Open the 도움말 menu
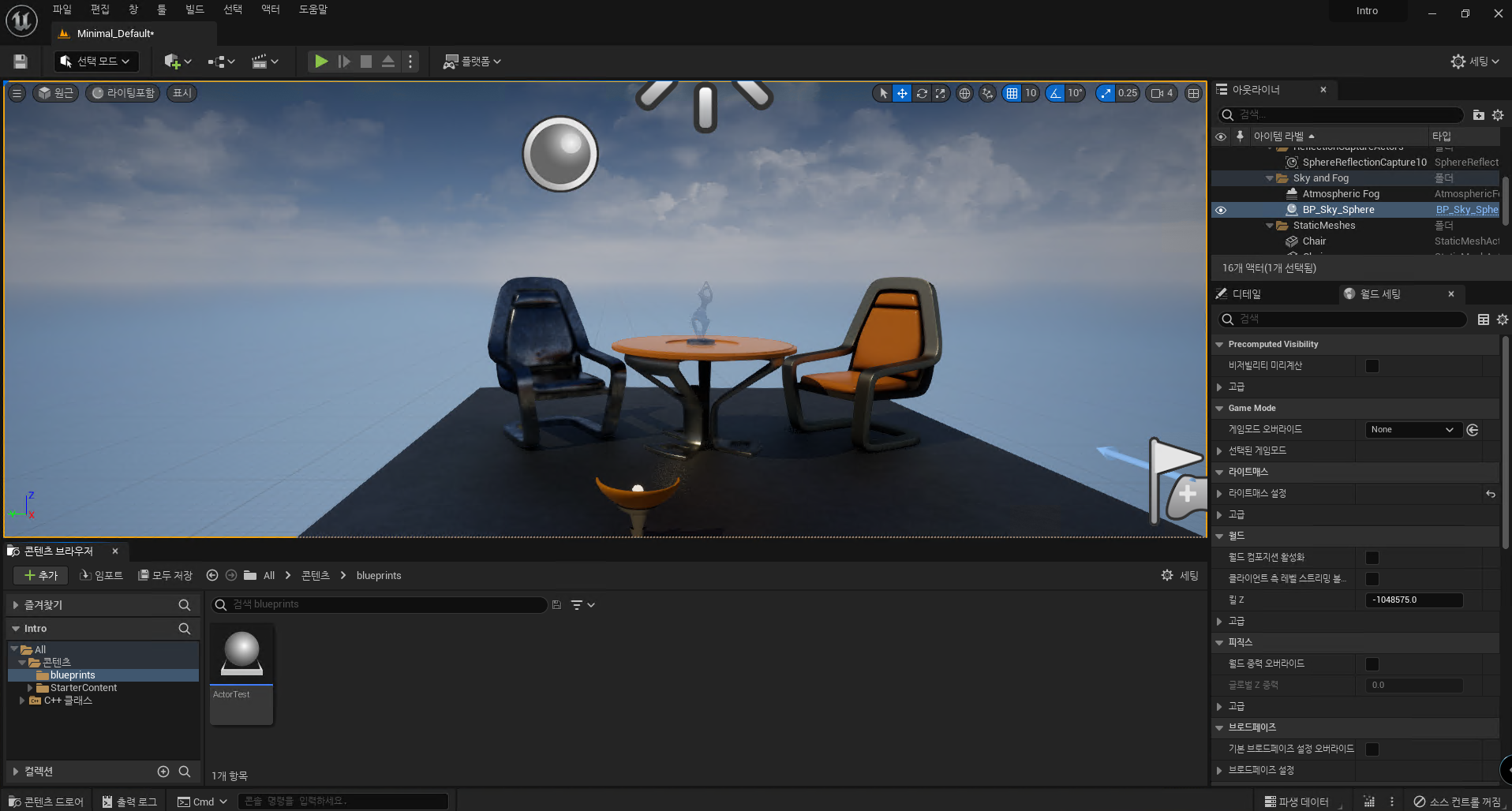1512x811 pixels. coord(313,9)
